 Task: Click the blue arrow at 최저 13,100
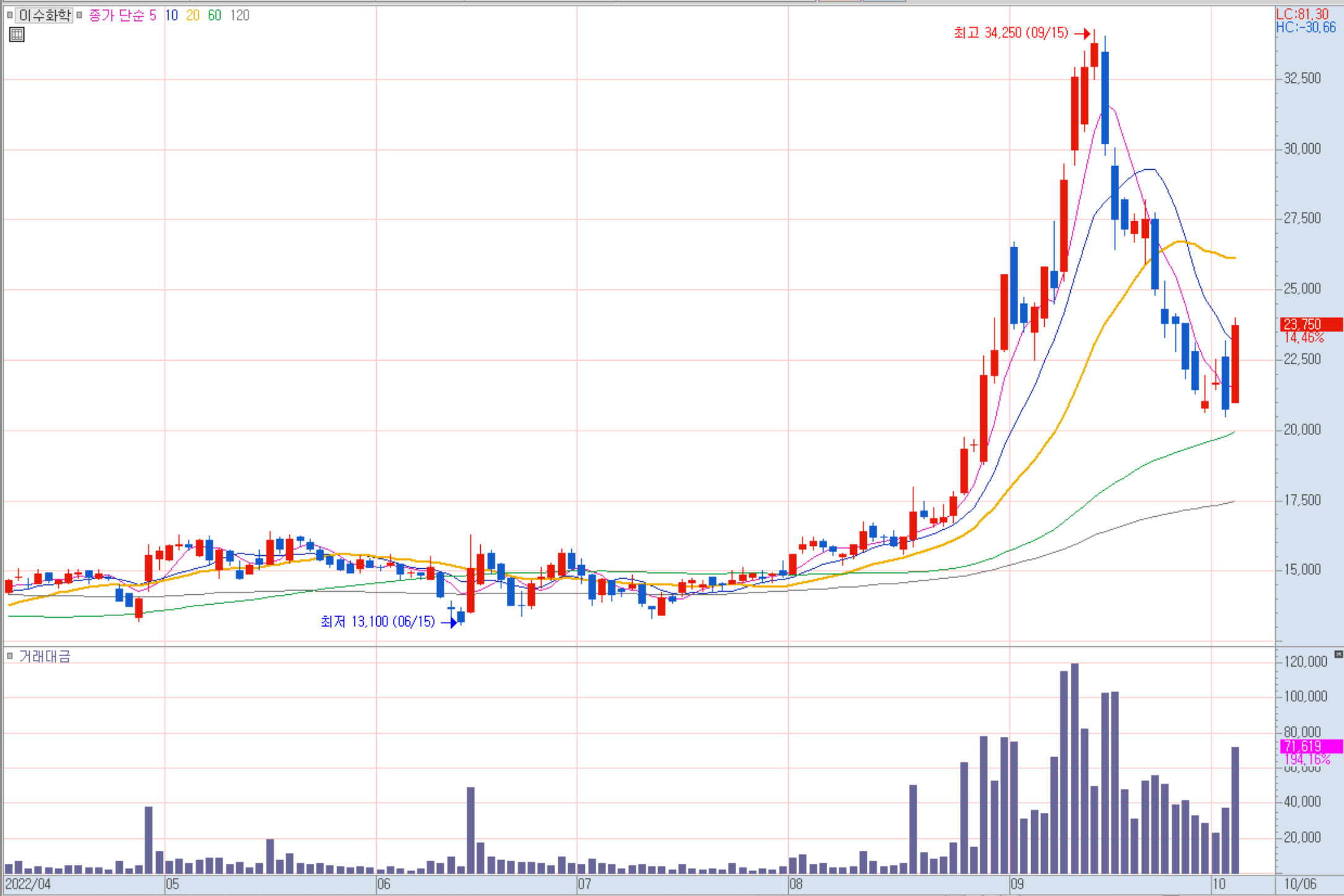click(449, 621)
